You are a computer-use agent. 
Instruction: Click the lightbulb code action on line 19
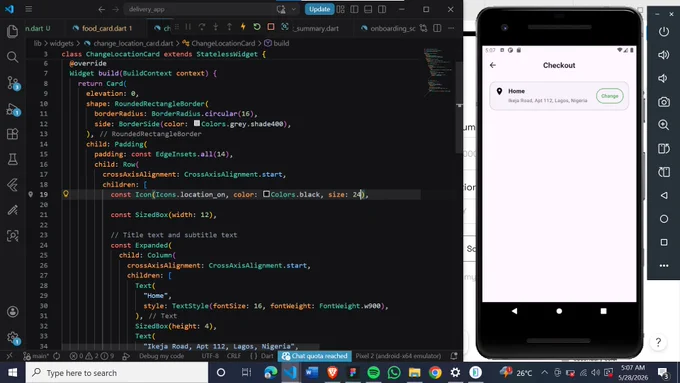point(66,194)
